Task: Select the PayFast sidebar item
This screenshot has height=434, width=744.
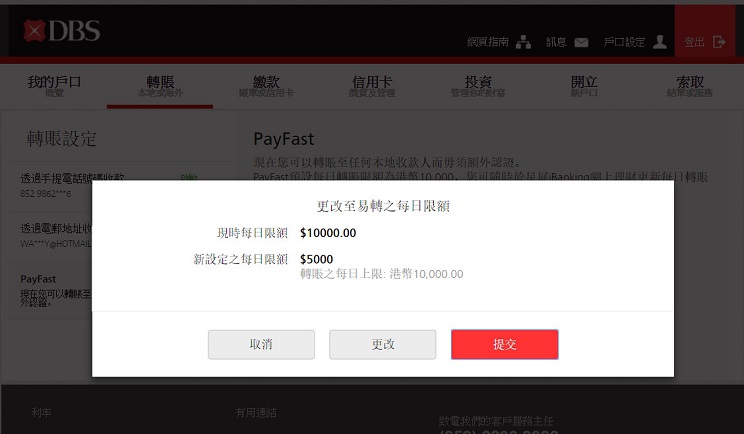Action: (51, 289)
